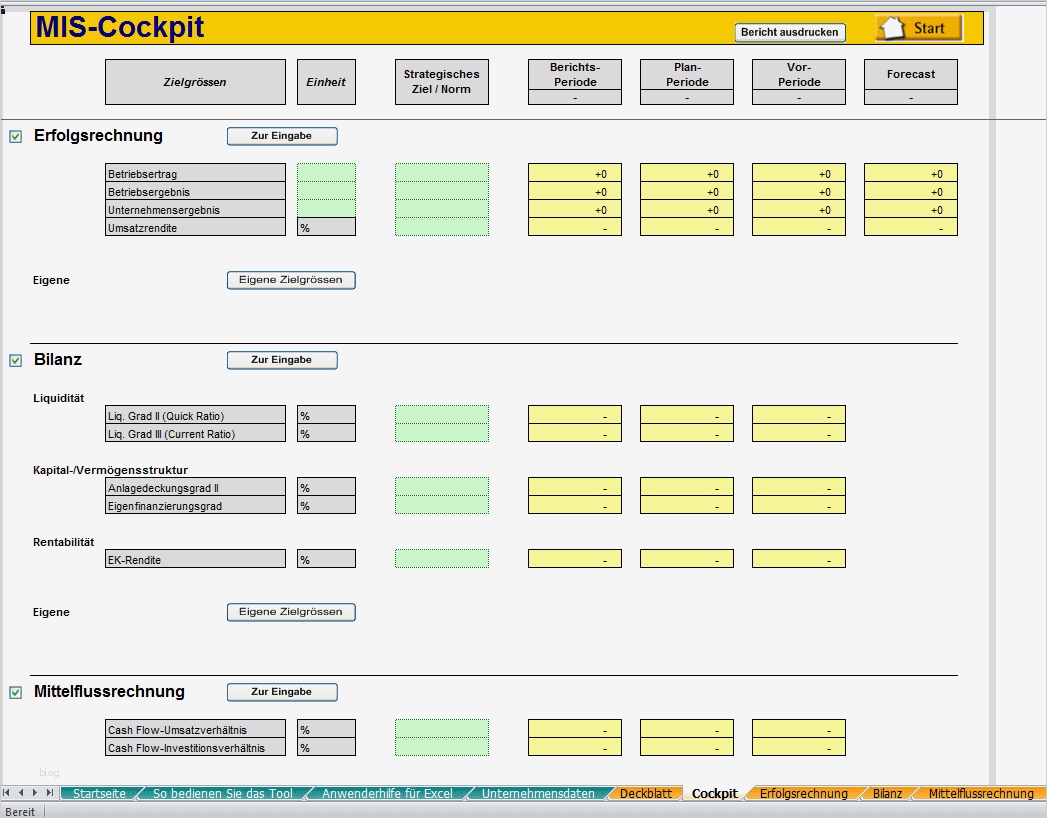1047x818 pixels.
Task: Open the Plan-Periode selector
Action: pos(686,95)
